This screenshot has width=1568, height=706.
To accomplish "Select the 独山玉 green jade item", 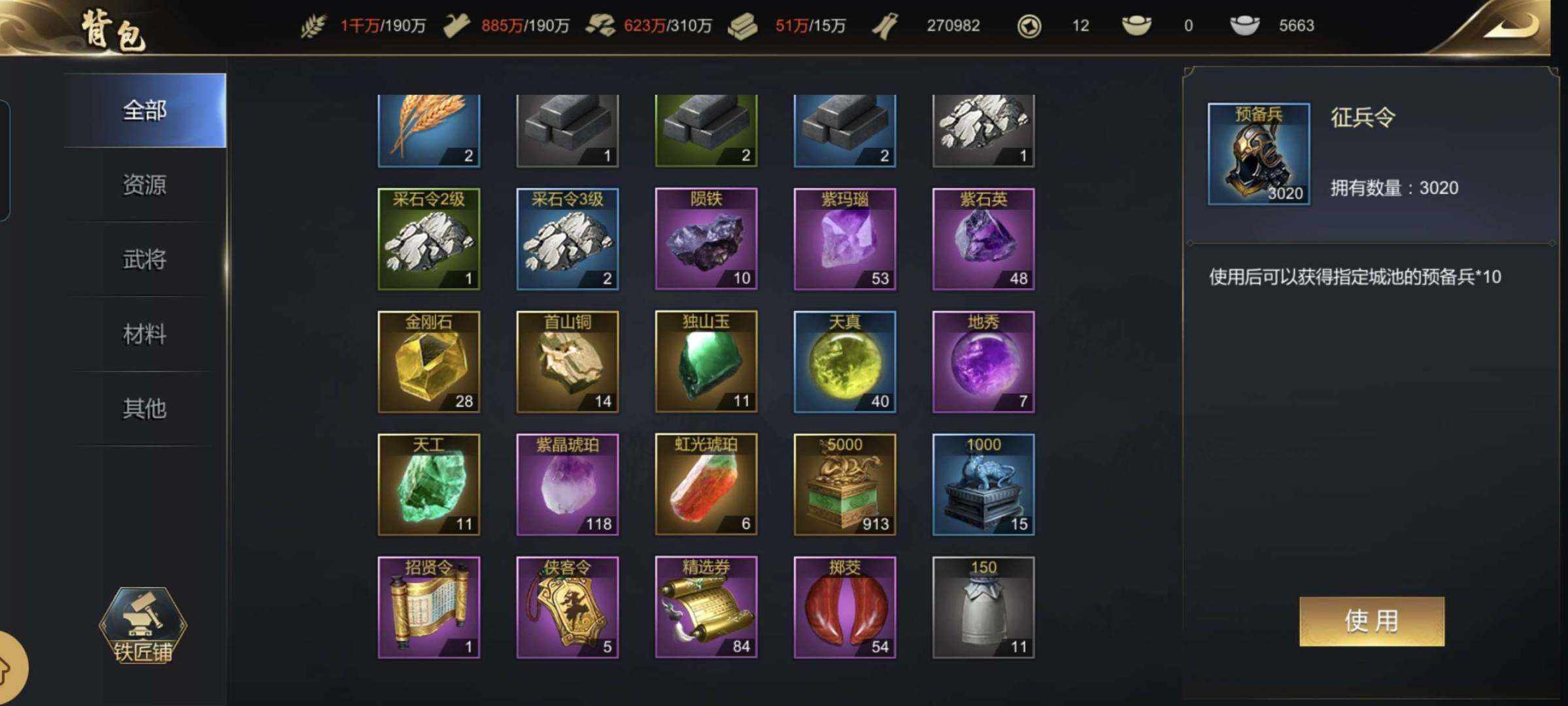I will point(706,361).
